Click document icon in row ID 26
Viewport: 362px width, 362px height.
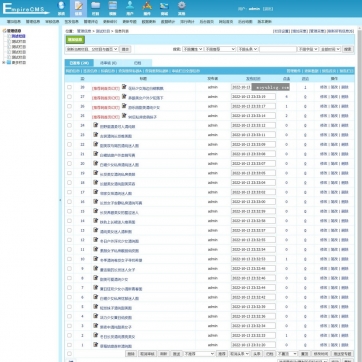click(x=124, y=106)
